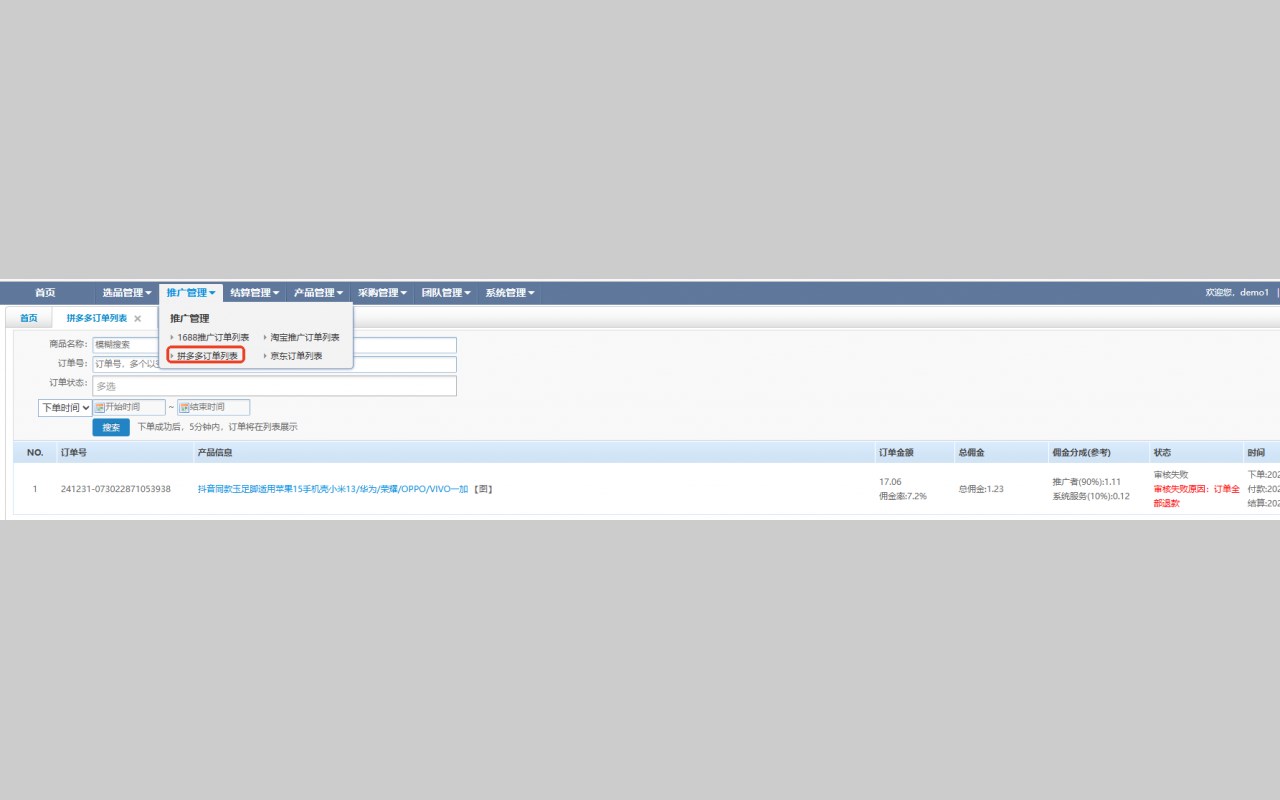The height and width of the screenshot is (800, 1280).
Task: Click the 佣金率:7.2% text
Action: coord(903,496)
